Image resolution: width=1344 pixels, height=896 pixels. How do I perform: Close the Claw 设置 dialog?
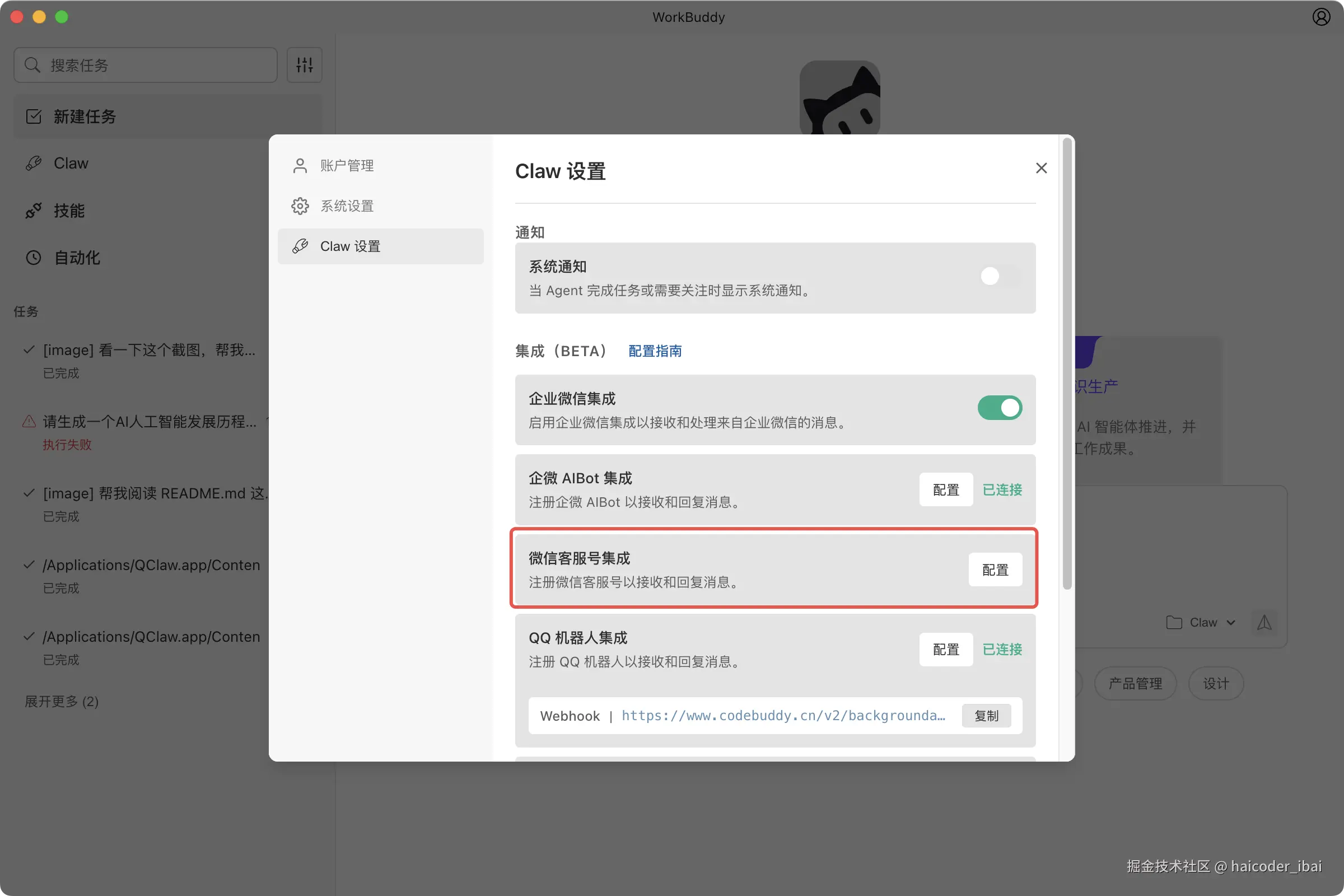(1041, 168)
